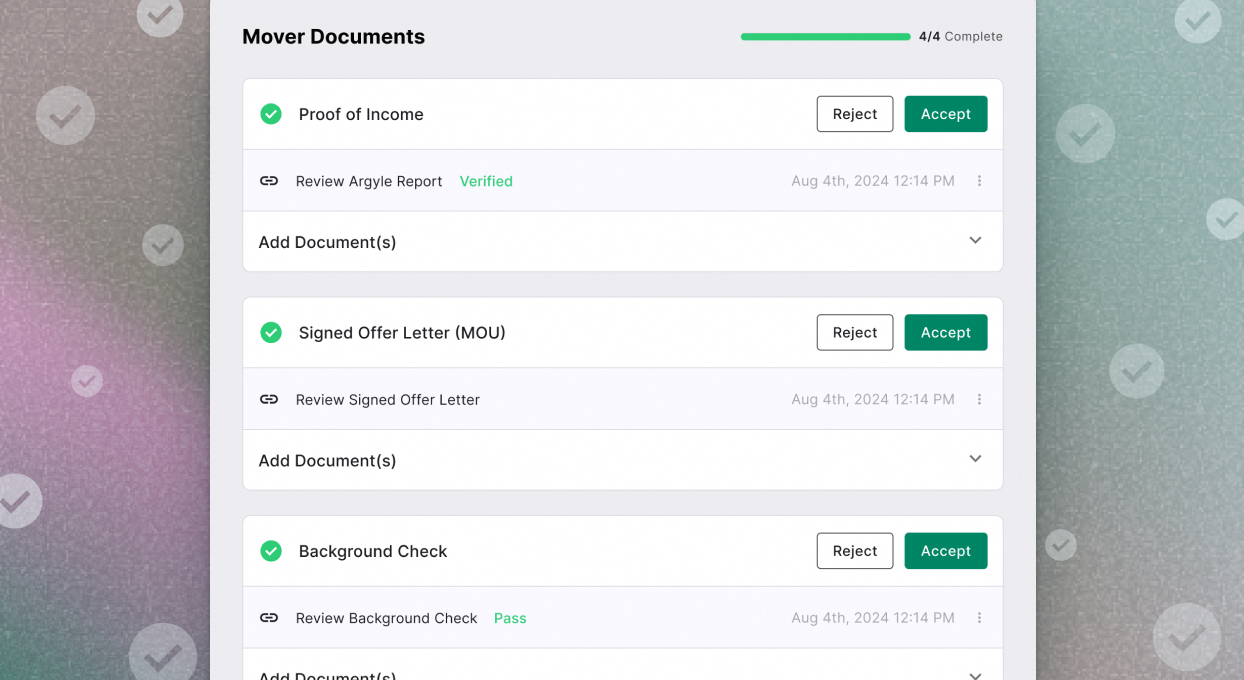Expand Add Document(s) under Proof of Income
This screenshot has height=680, width=1244.
coord(975,241)
